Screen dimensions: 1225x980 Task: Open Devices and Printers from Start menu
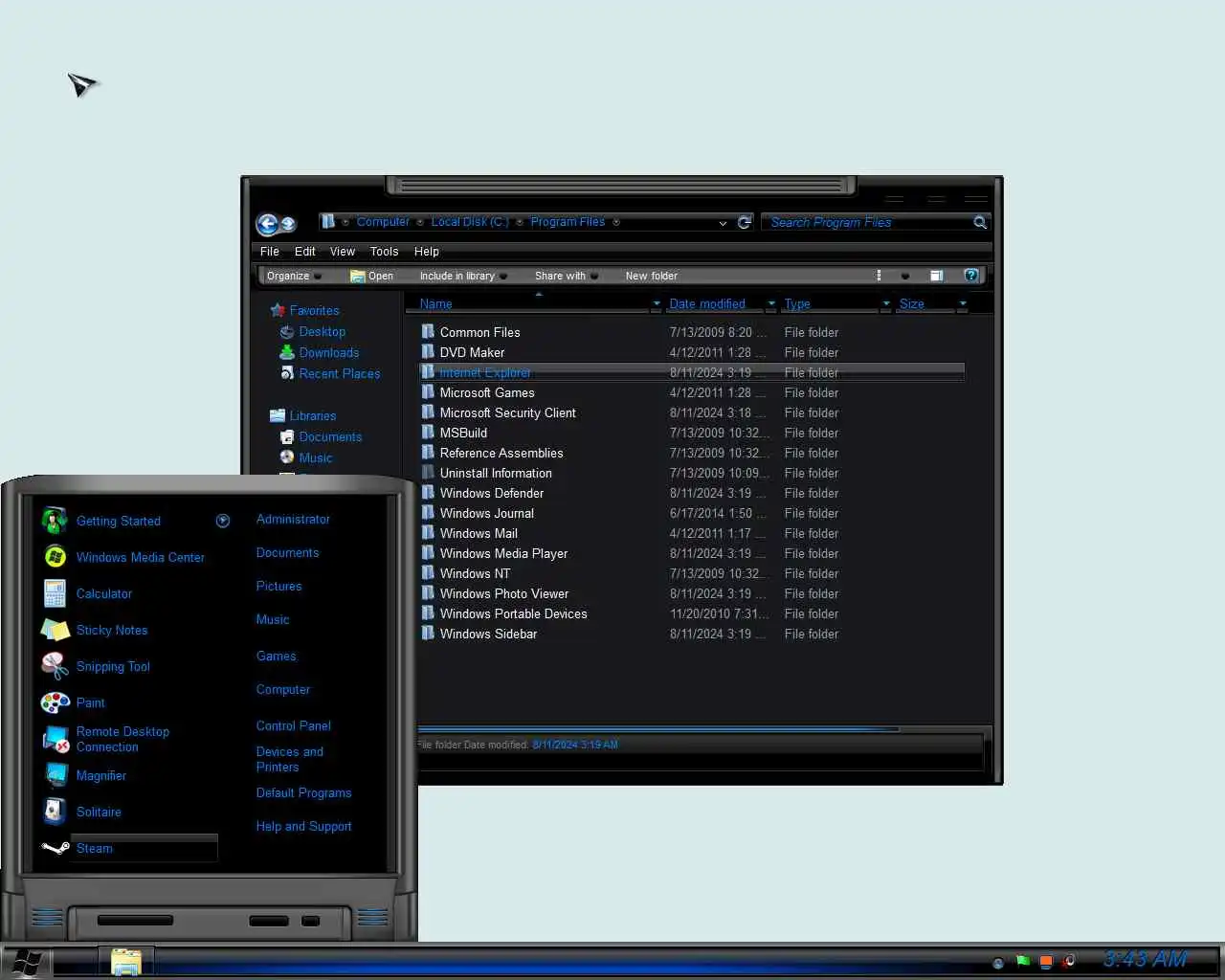[290, 759]
